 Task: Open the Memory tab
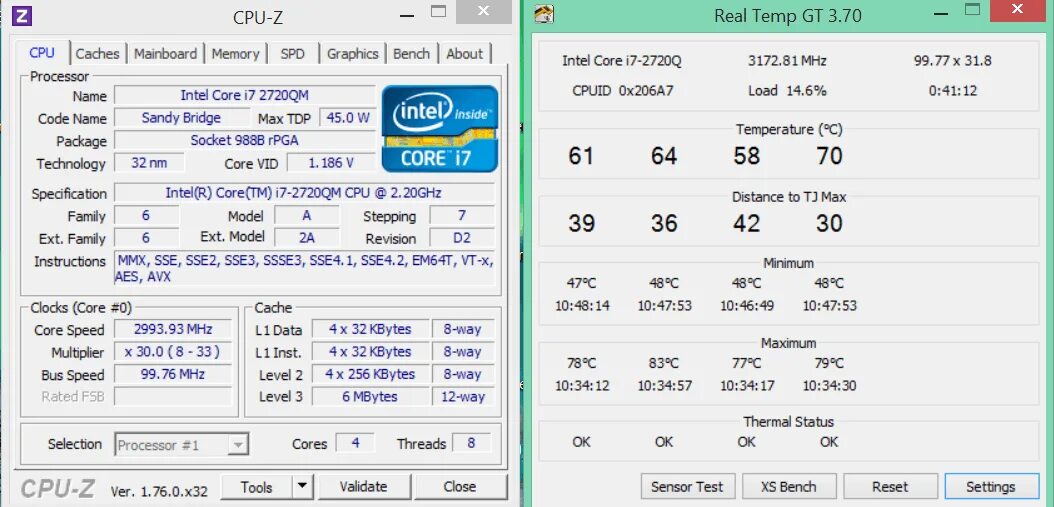[235, 54]
